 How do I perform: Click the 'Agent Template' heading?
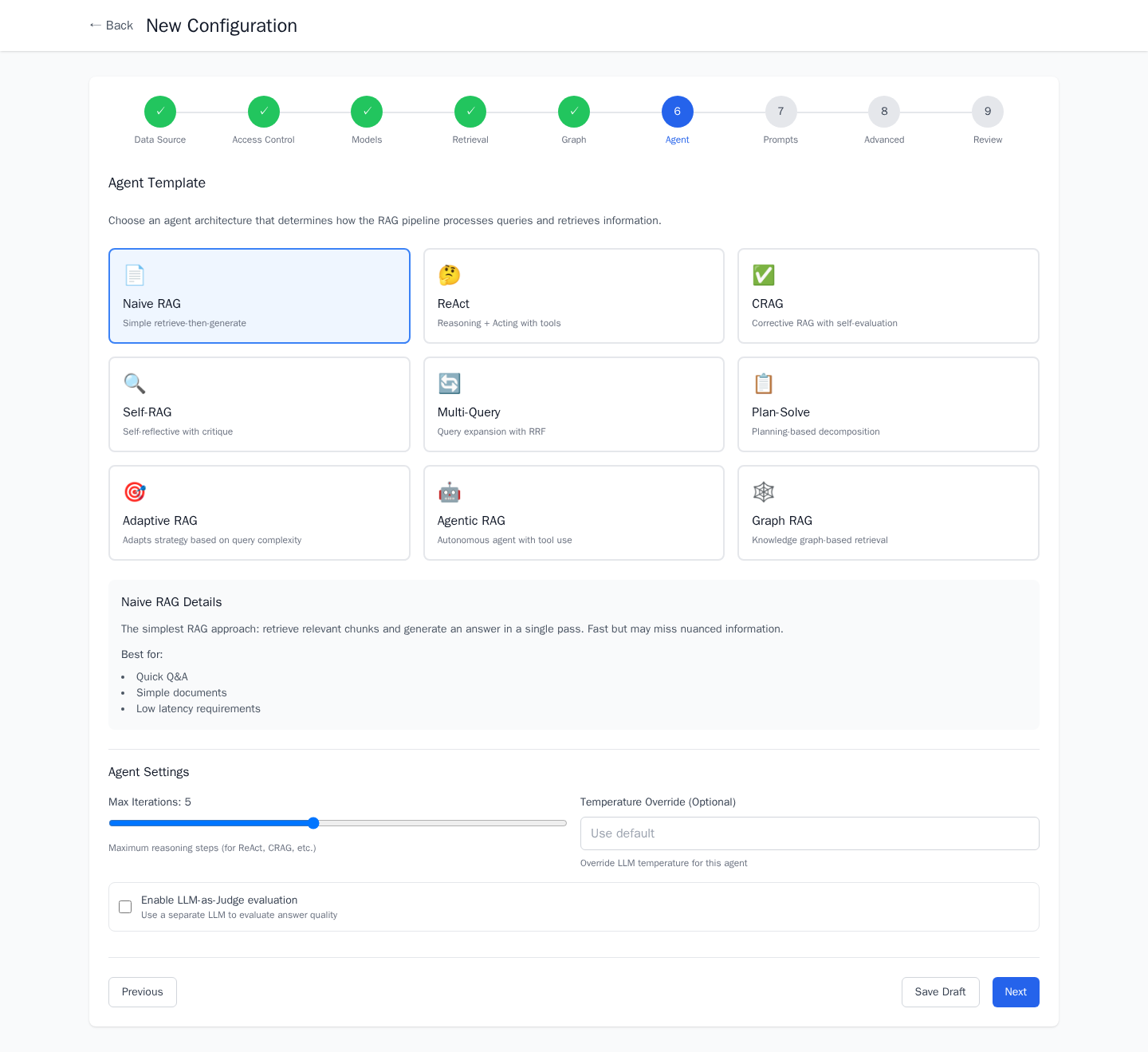tap(157, 183)
